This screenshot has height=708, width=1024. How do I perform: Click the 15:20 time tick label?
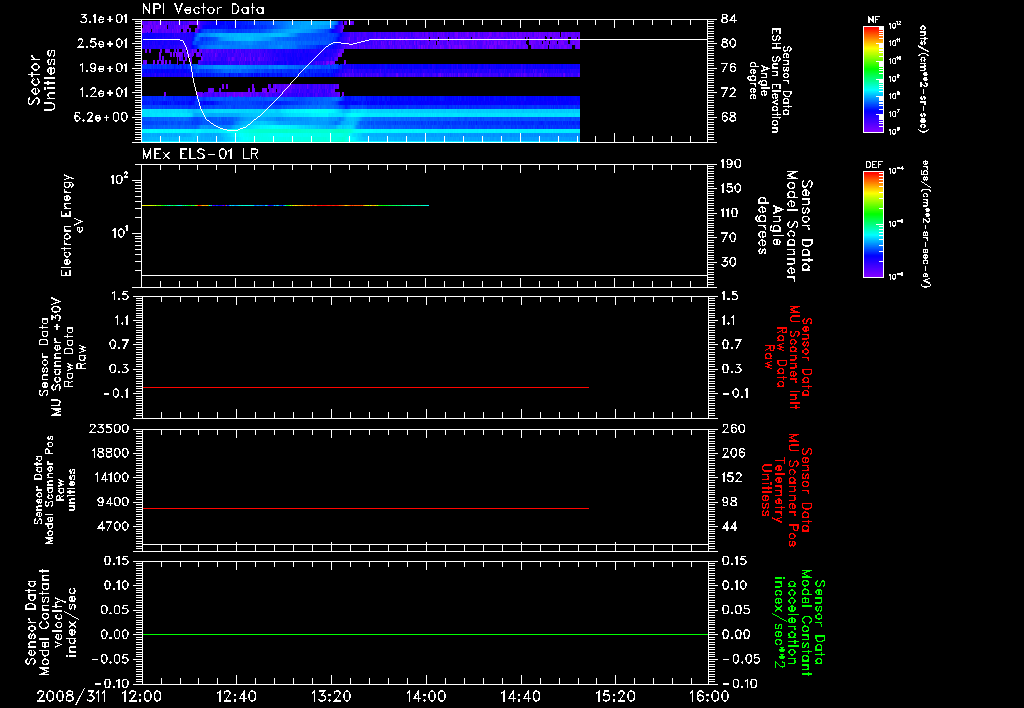tap(615, 696)
